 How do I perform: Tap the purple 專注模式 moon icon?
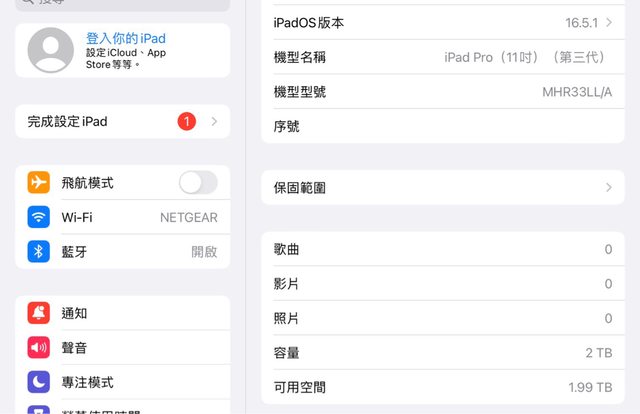click(x=39, y=382)
